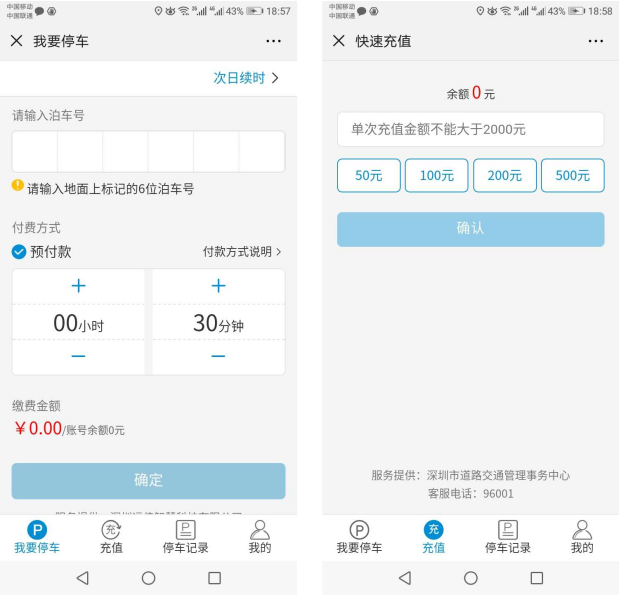Image resolution: width=619 pixels, height=595 pixels.
Task: Tap the 00小时 value
Action: tap(79, 323)
